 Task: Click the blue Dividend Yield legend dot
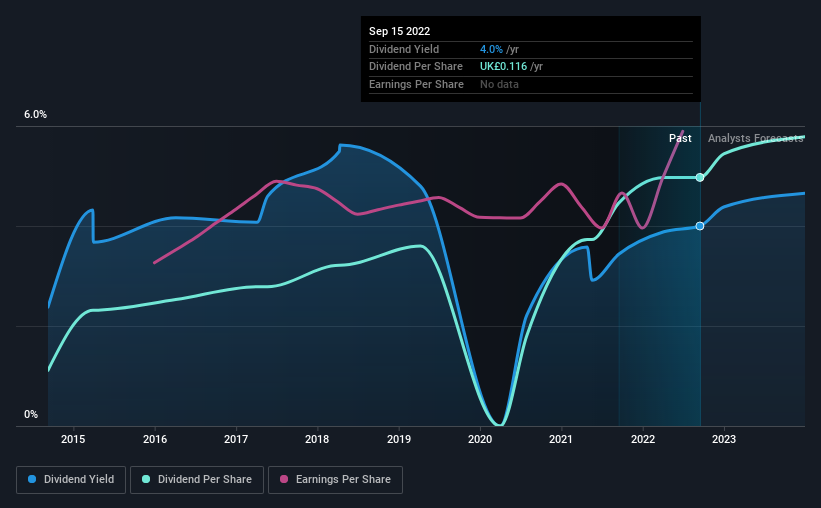[32, 479]
